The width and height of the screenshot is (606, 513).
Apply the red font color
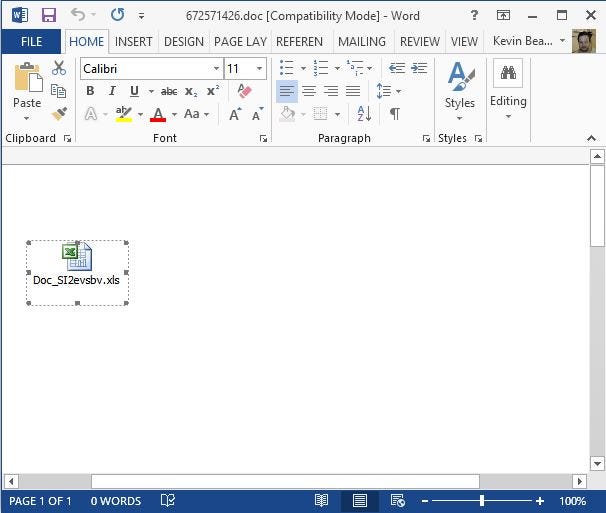click(x=158, y=114)
